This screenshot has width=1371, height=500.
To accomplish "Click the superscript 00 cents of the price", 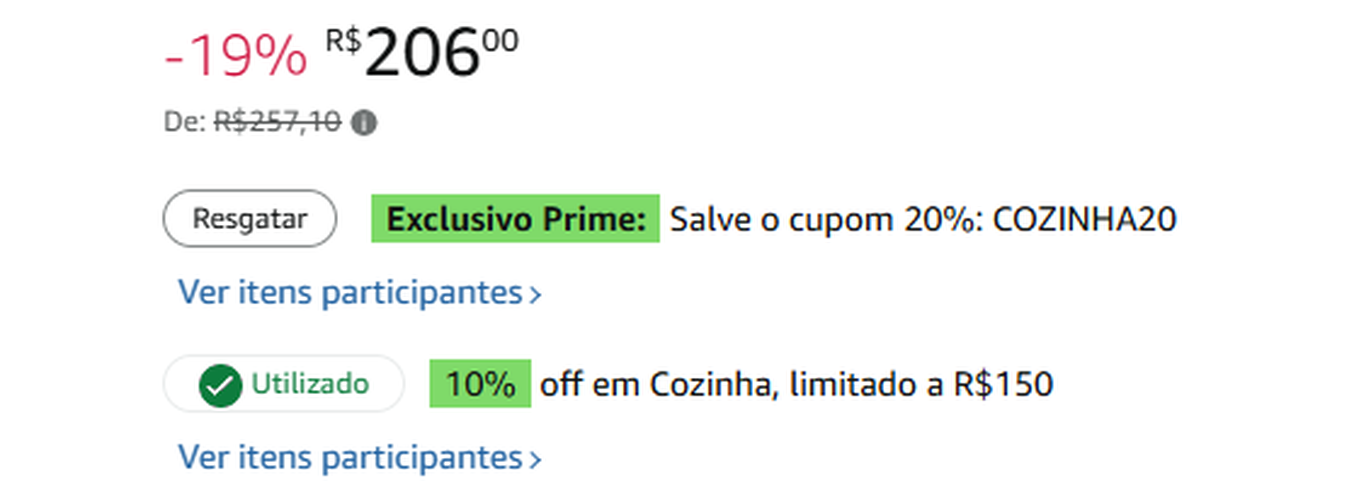I will (x=501, y=41).
